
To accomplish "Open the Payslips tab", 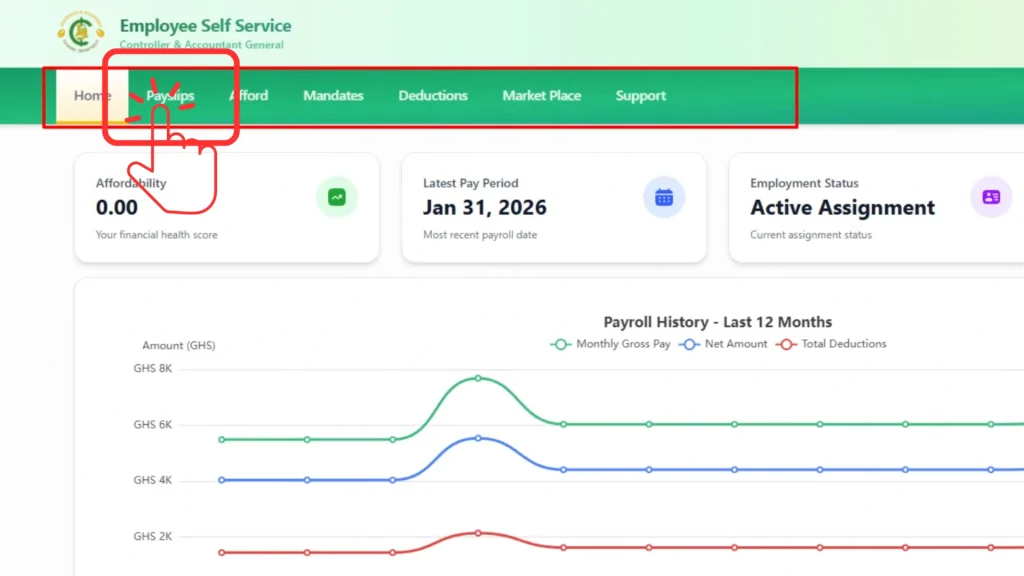I will [170, 96].
